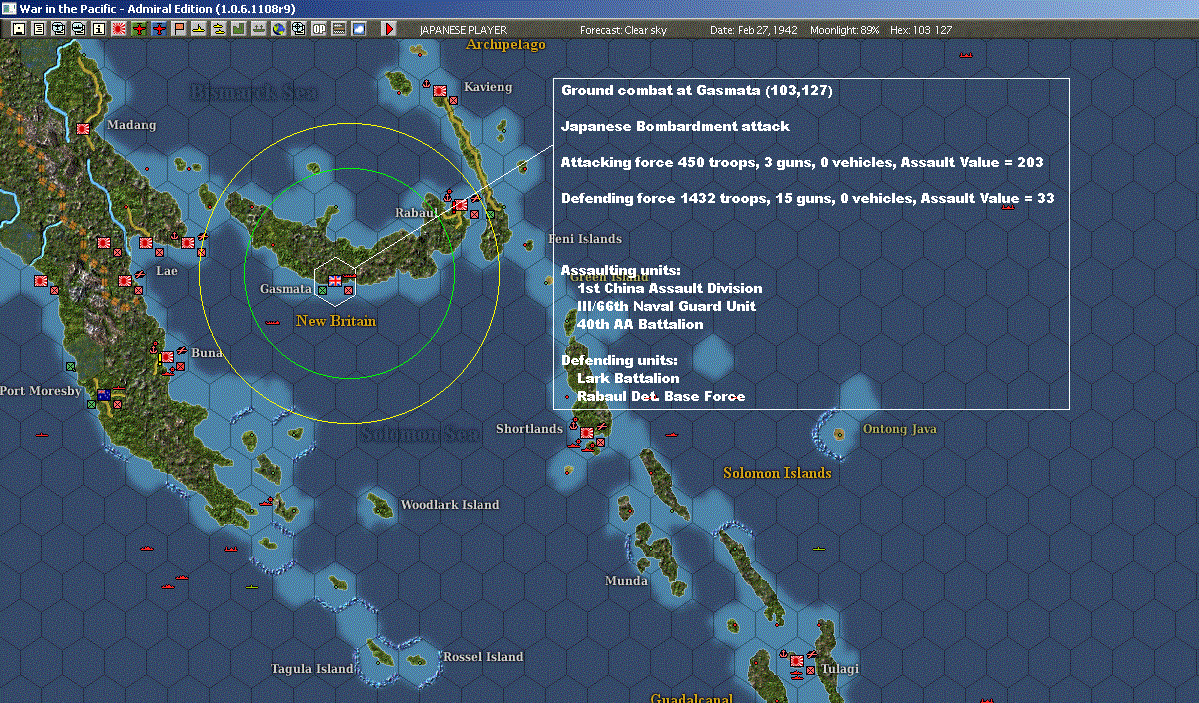Click '40th AA Battalion' entry

click(x=640, y=324)
